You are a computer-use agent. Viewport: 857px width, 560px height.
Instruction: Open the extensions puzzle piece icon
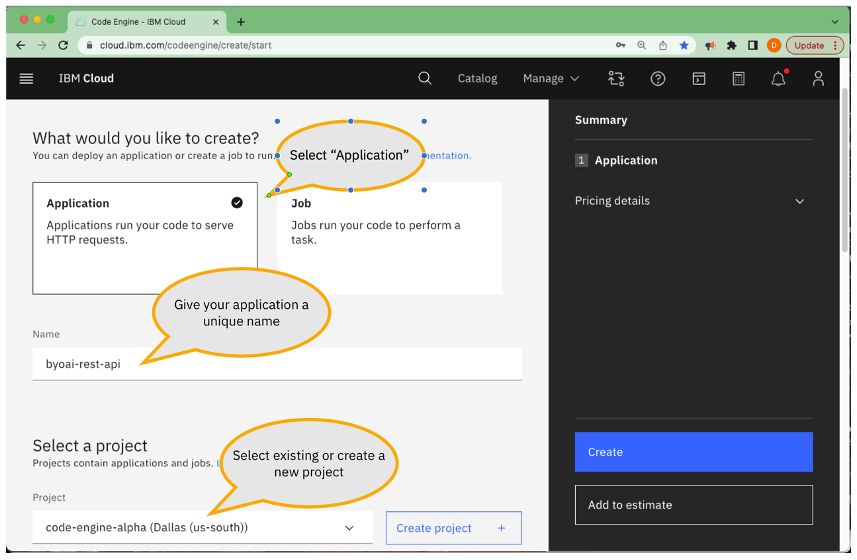pos(731,45)
